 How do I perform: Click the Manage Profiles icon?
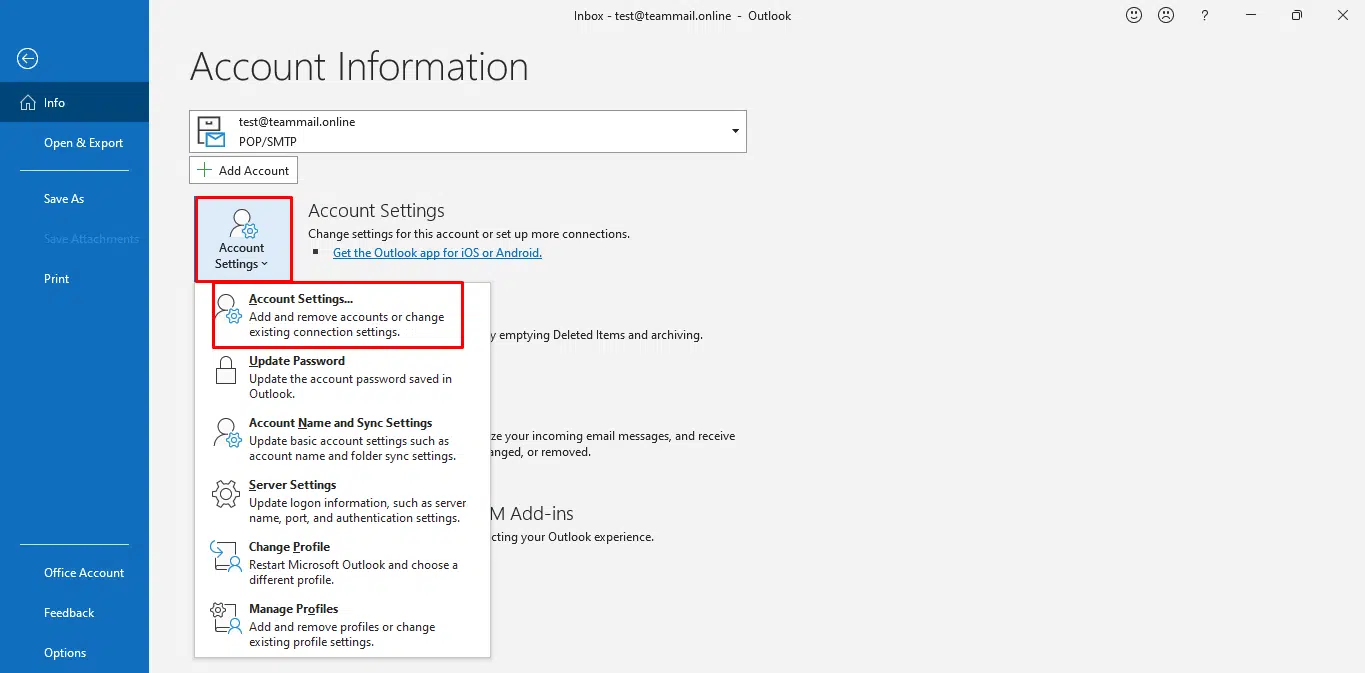(226, 619)
